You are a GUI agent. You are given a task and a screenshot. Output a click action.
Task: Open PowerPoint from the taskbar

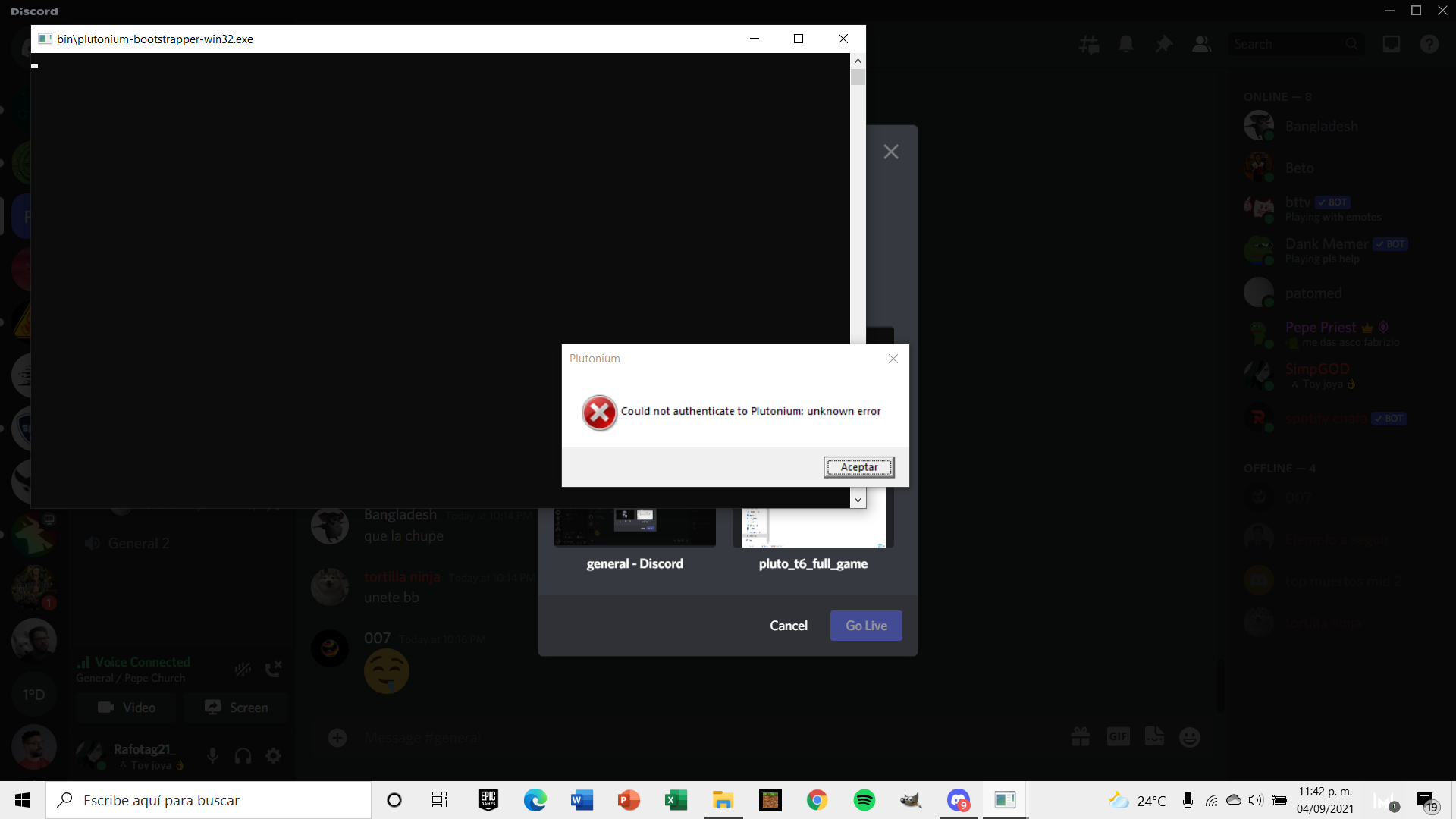pyautogui.click(x=629, y=800)
